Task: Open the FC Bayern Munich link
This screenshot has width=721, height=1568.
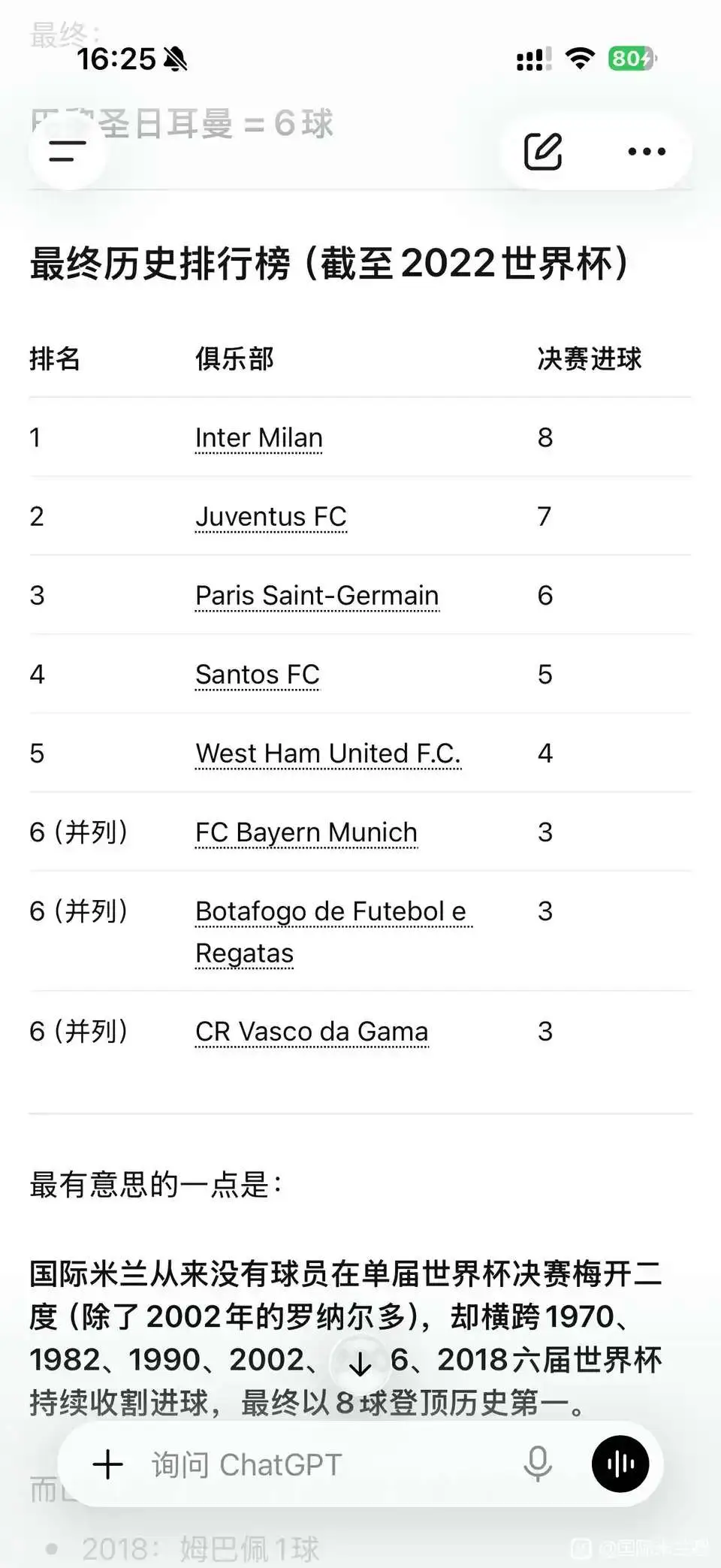Action: tap(306, 832)
